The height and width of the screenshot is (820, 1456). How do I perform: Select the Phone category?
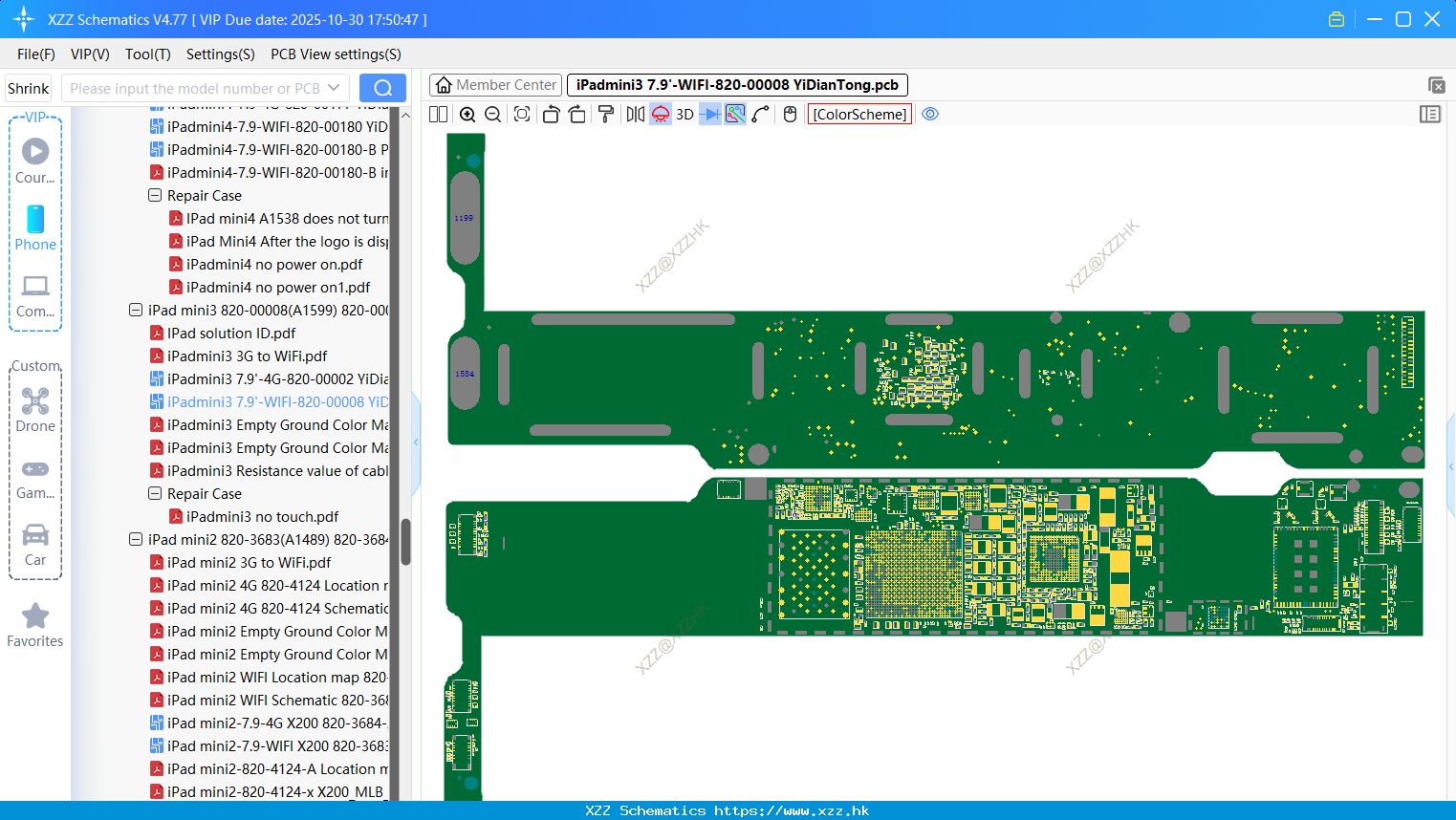pyautogui.click(x=35, y=227)
